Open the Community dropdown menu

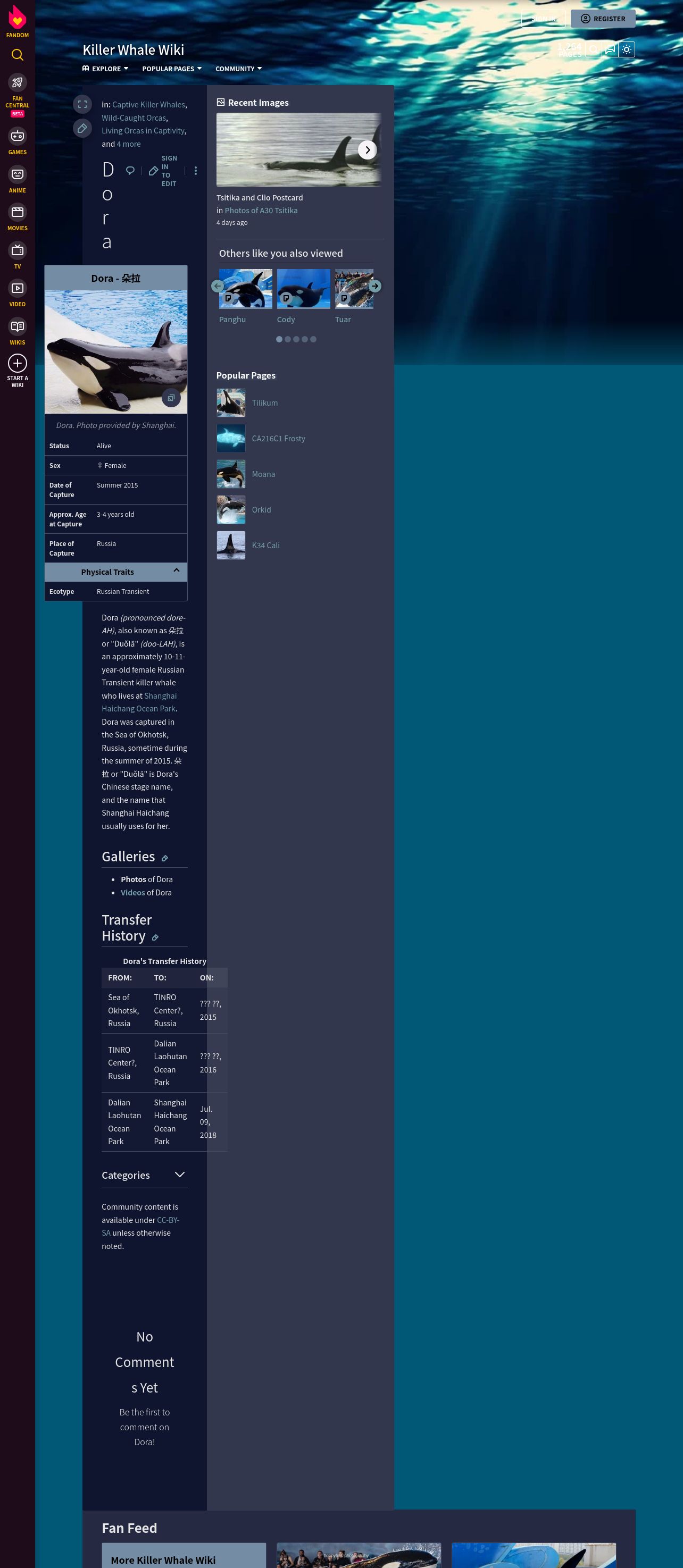pos(238,69)
